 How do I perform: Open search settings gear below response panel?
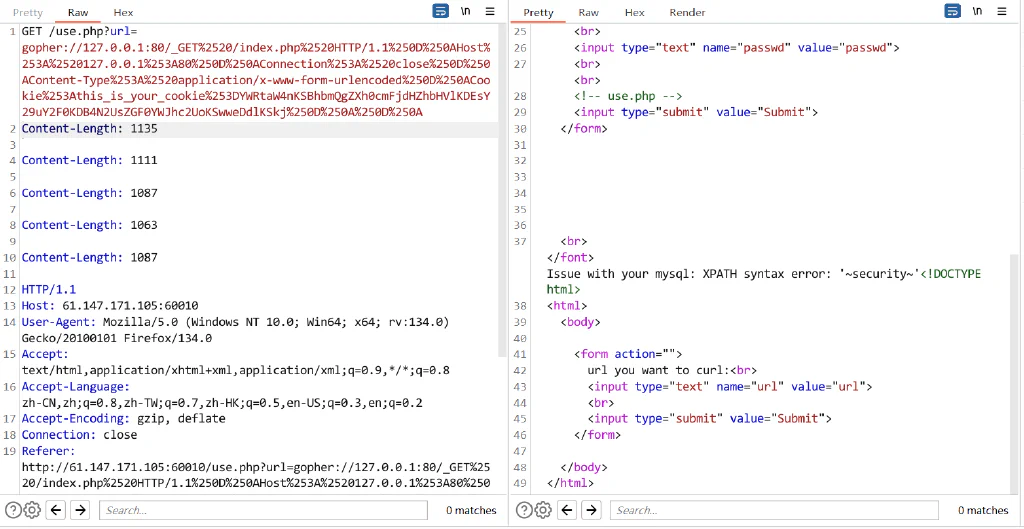point(543,510)
